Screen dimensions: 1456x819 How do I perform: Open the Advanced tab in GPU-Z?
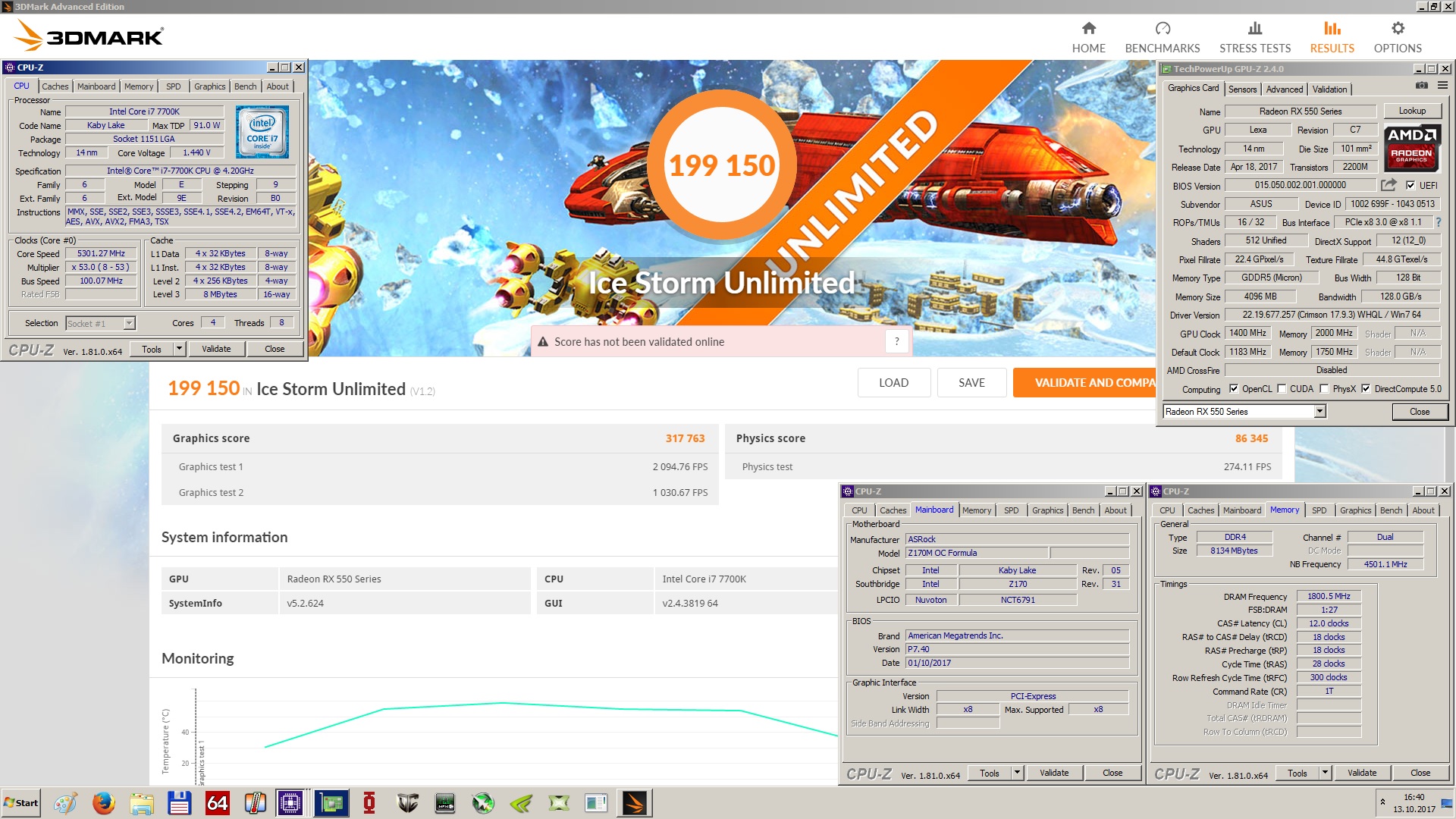(1284, 89)
